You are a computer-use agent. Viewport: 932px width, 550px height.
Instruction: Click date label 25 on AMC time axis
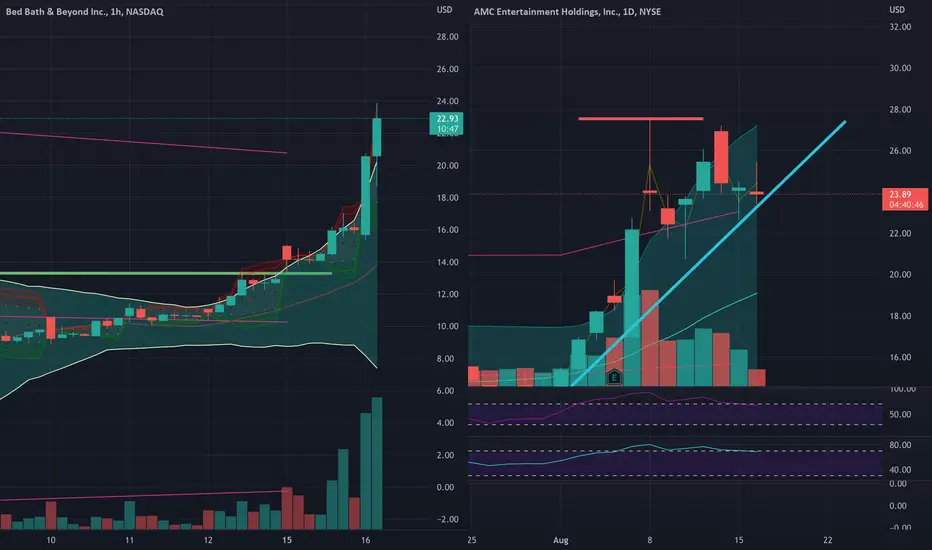471,540
